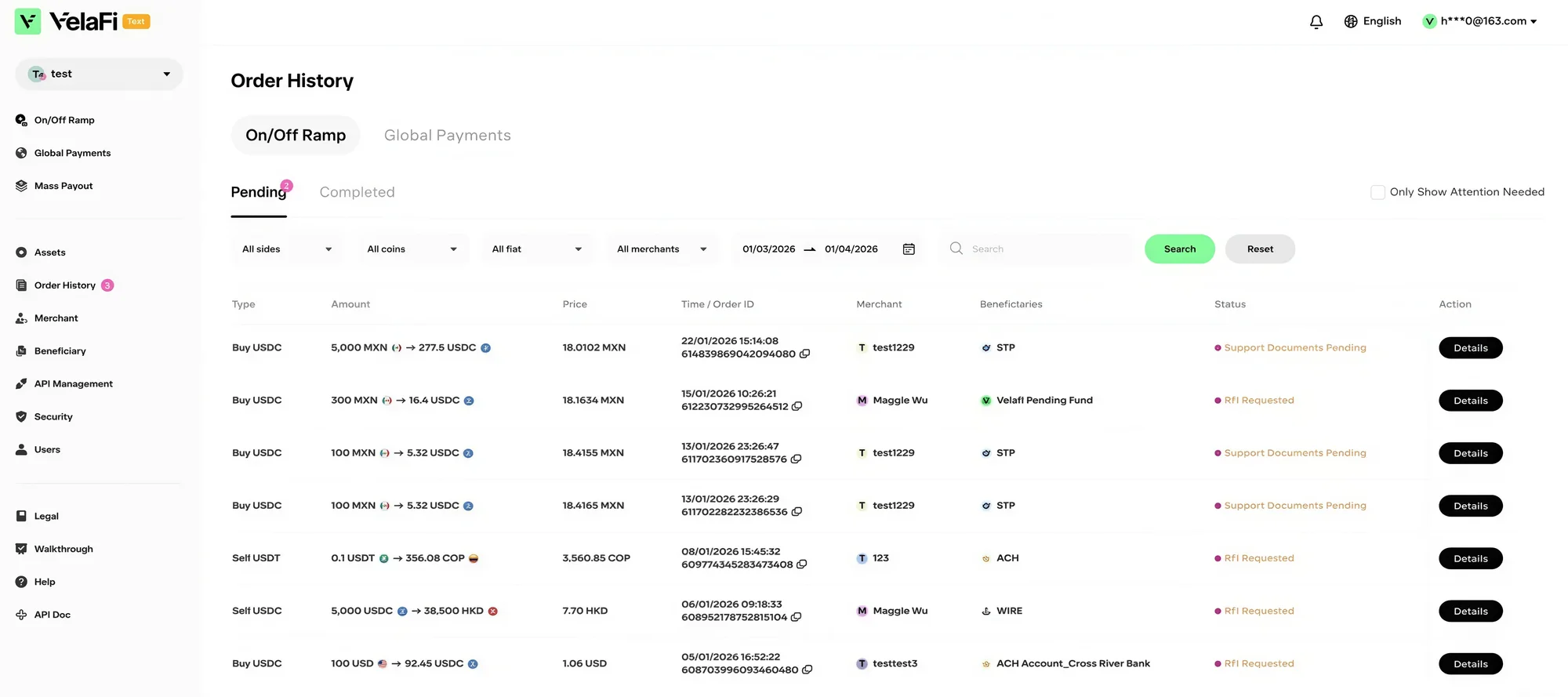The image size is (1568, 697).
Task: Click the Walkthrough sidebar icon
Action: (21, 549)
